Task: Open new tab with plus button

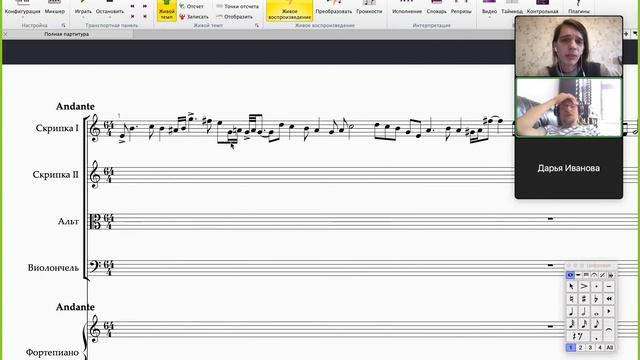Action: [x=626, y=34]
